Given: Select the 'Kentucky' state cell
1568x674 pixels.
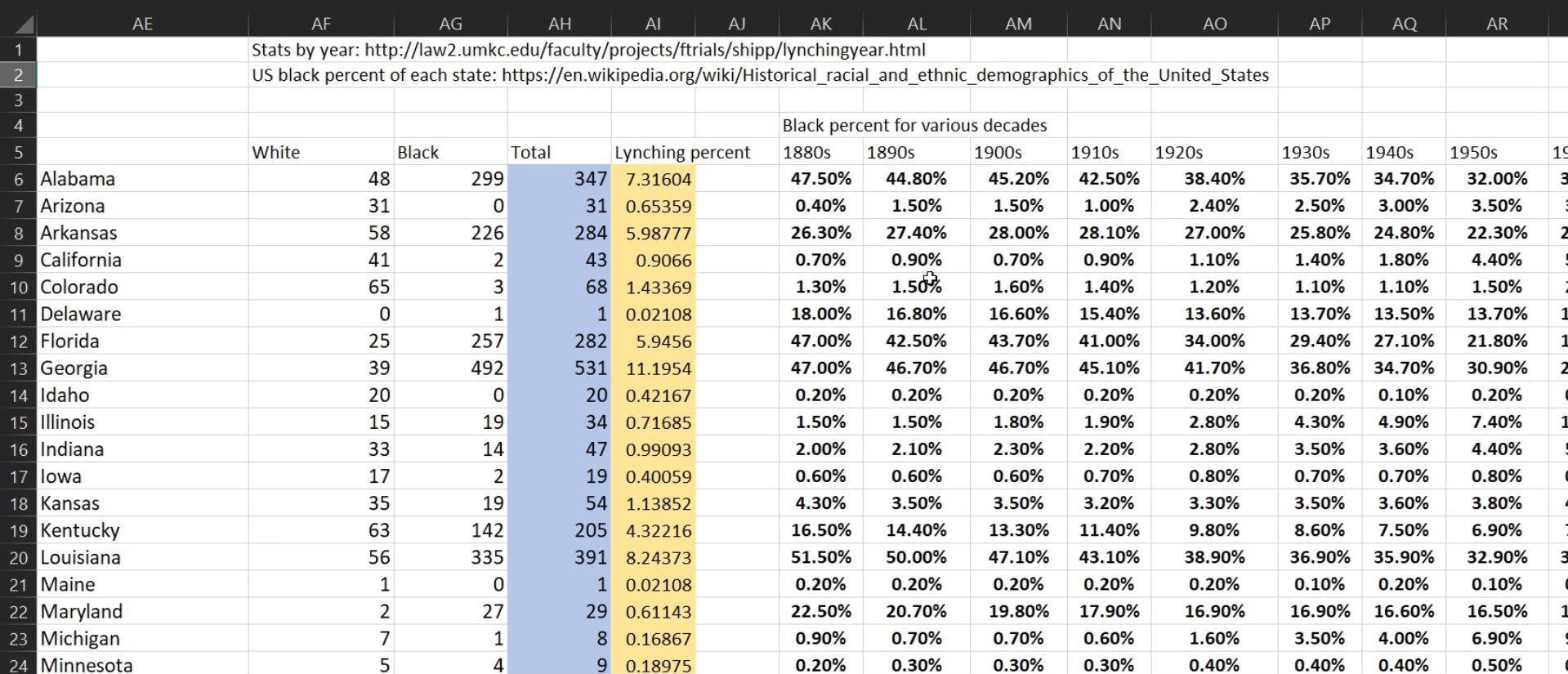Looking at the screenshot, I should click(x=142, y=530).
